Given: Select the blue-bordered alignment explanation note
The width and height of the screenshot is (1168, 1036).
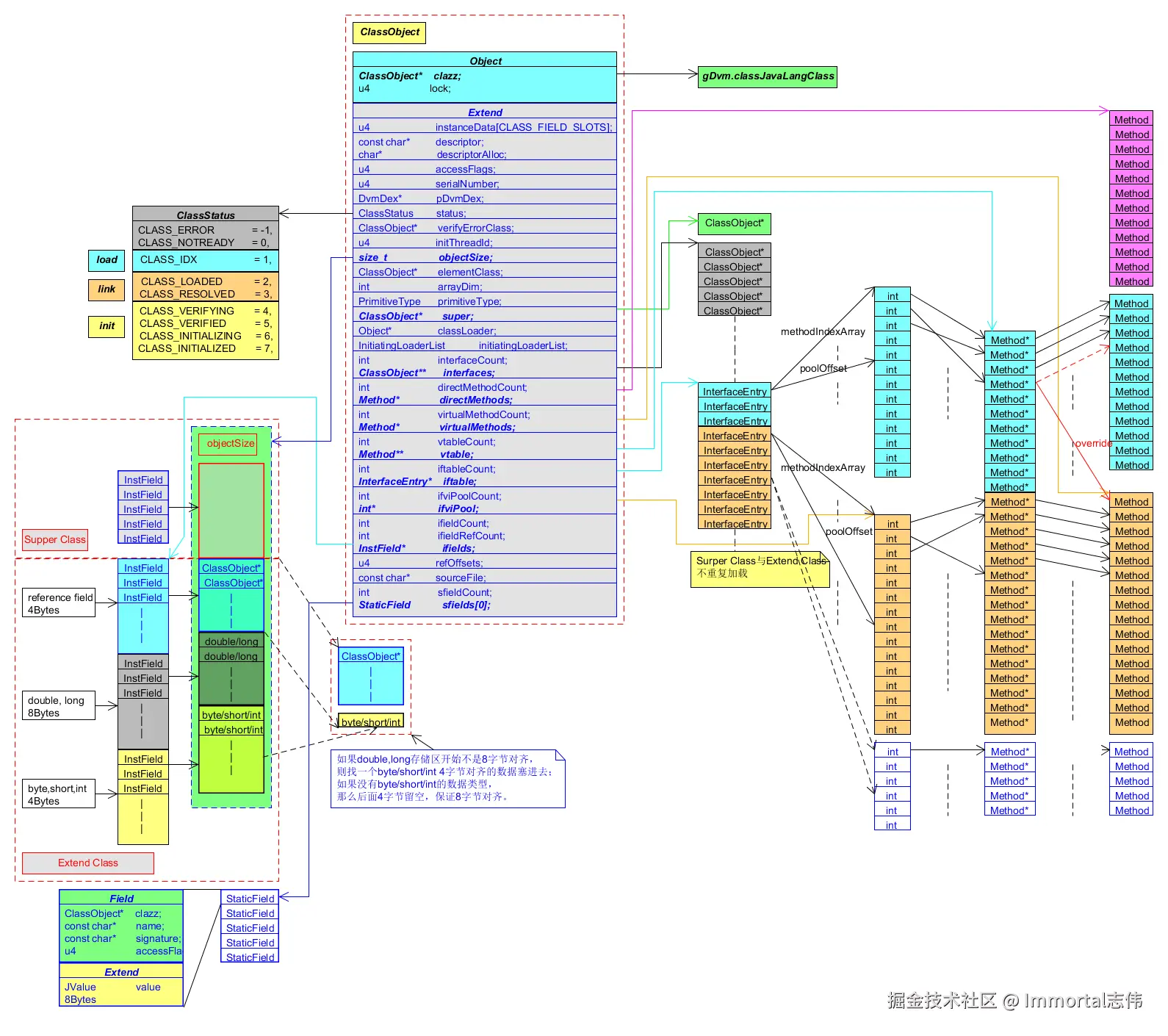Looking at the screenshot, I should (447, 779).
